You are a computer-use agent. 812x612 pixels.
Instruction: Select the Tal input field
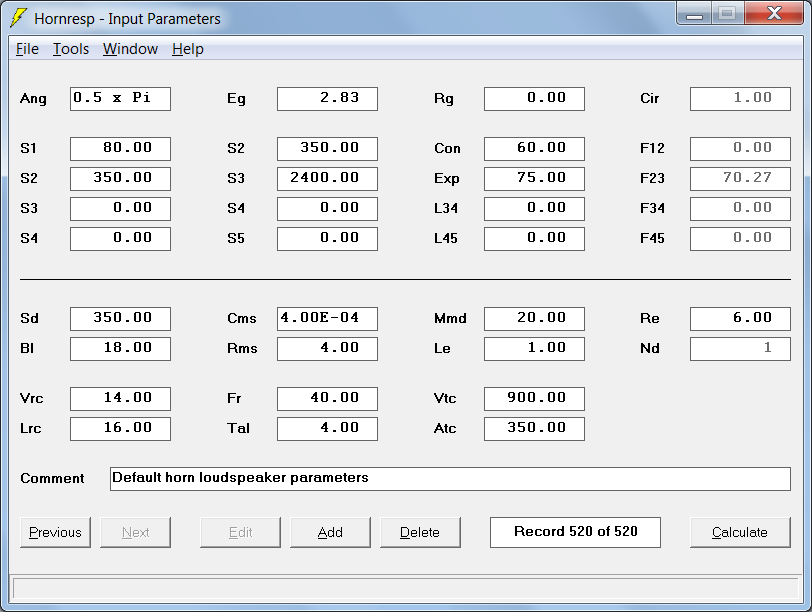(x=327, y=429)
